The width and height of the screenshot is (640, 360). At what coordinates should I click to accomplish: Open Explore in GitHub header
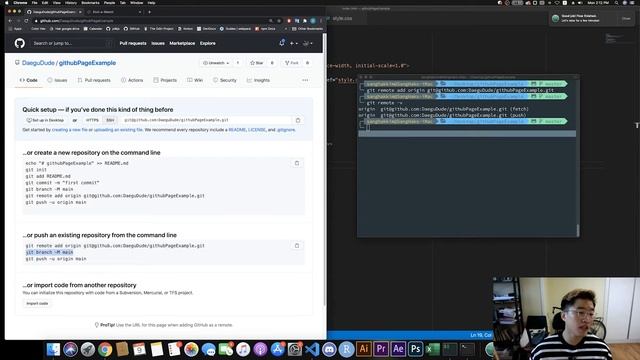point(208,43)
